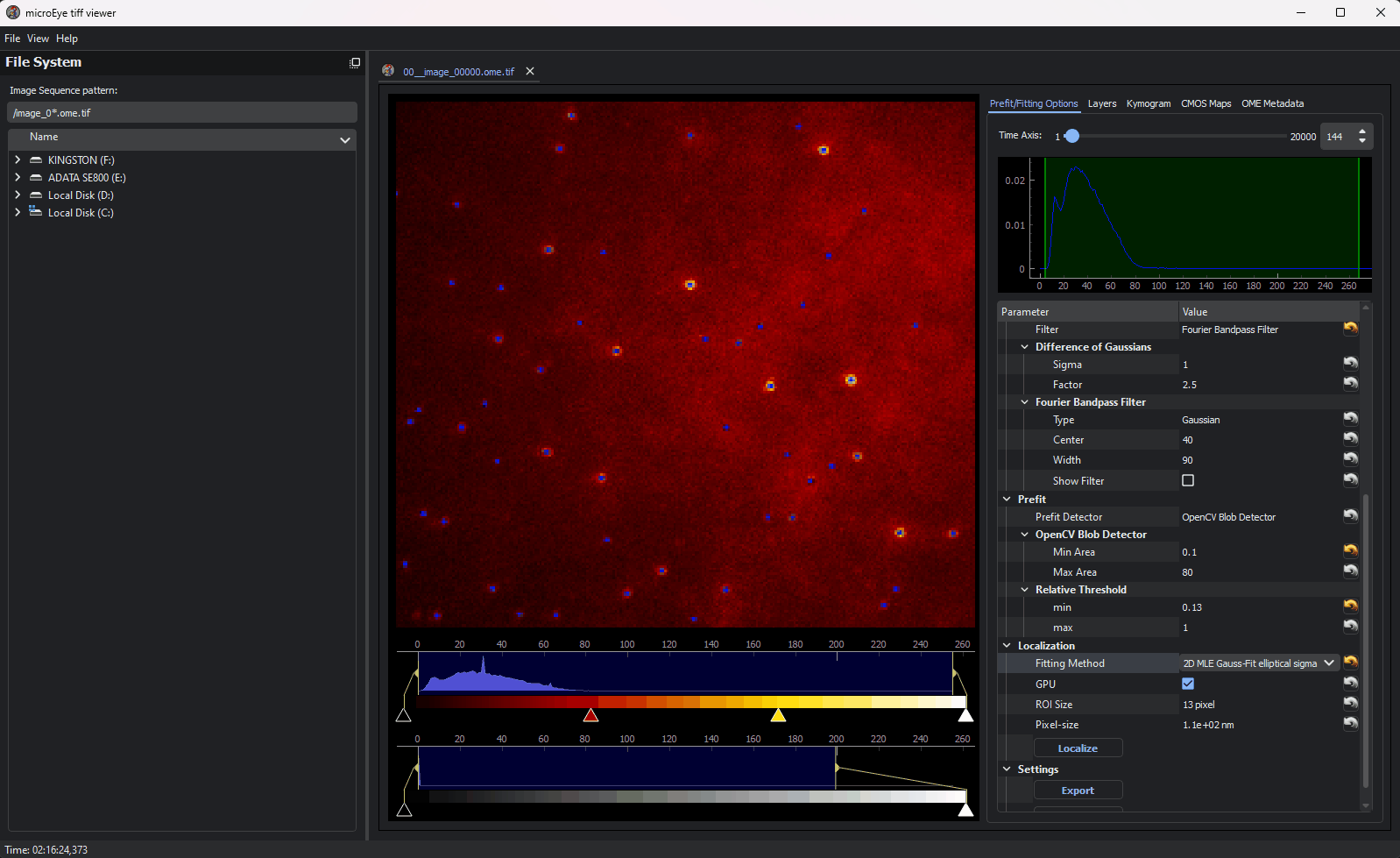Enable the Show Filter checkbox
The width and height of the screenshot is (1400, 858).
[x=1188, y=480]
